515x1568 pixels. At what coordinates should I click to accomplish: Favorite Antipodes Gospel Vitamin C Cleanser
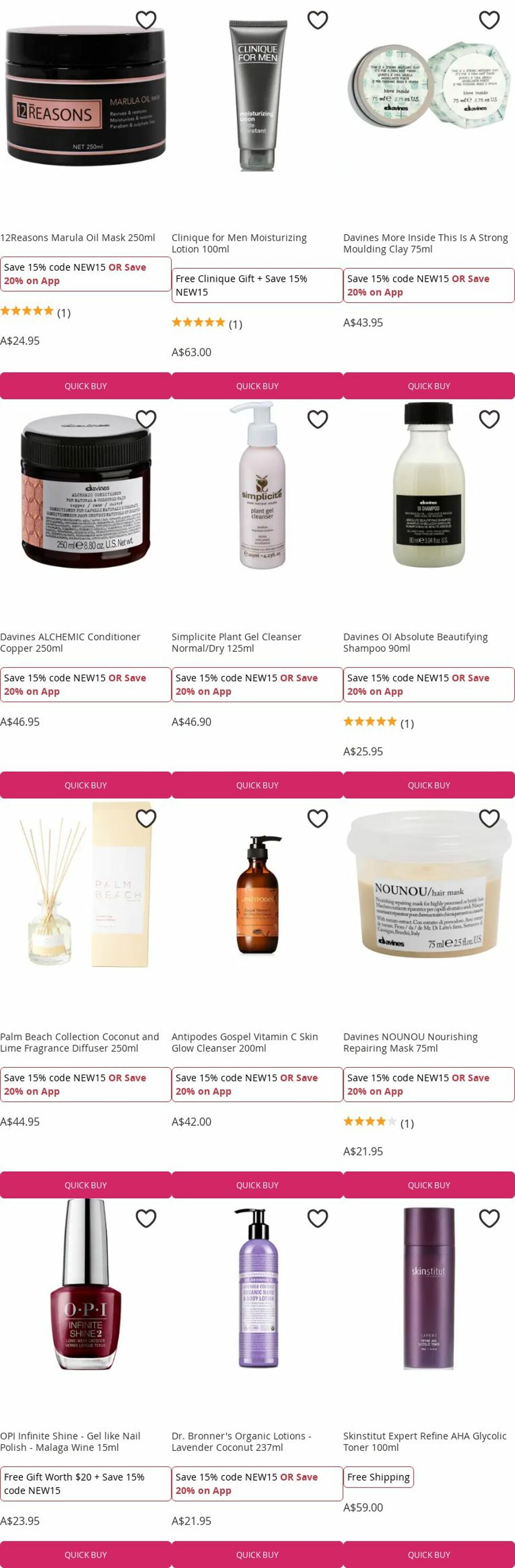point(318,818)
